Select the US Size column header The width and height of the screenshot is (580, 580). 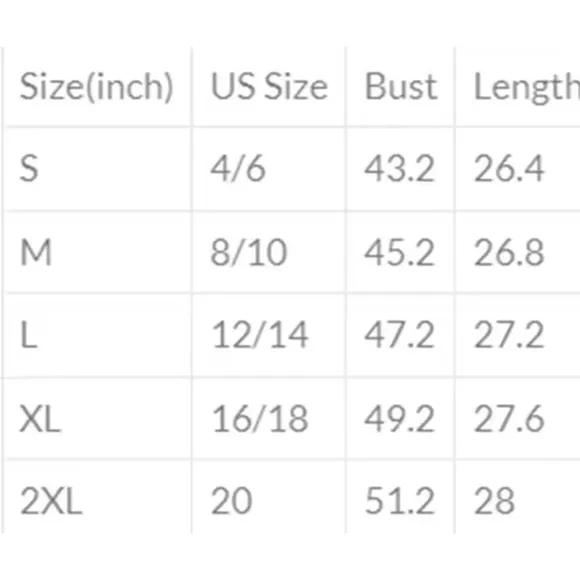pos(269,87)
